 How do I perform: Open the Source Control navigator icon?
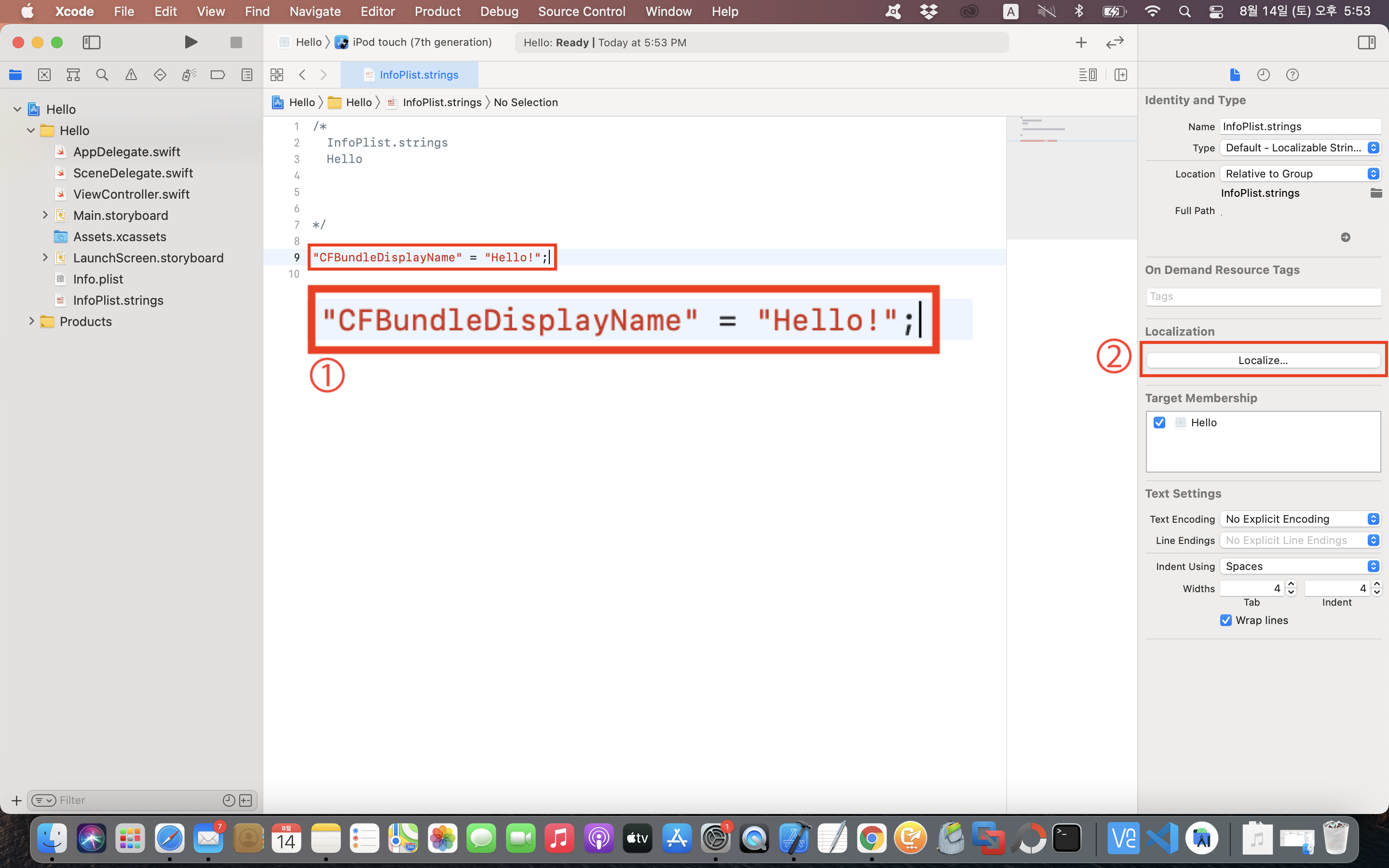click(x=44, y=75)
